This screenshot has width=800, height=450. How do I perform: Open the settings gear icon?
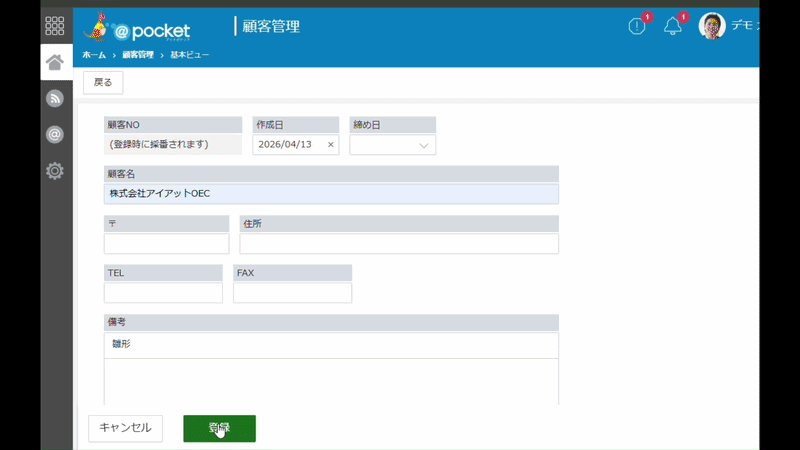[x=55, y=171]
